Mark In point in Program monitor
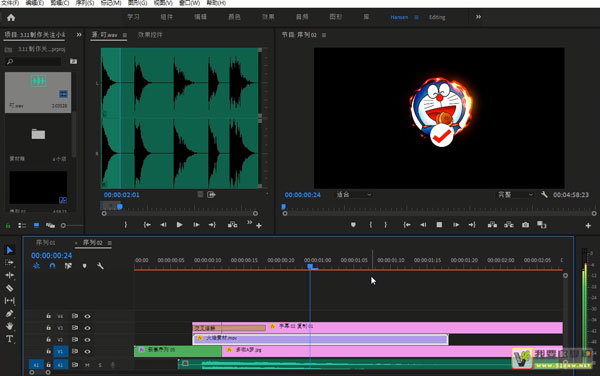 tap(370, 225)
